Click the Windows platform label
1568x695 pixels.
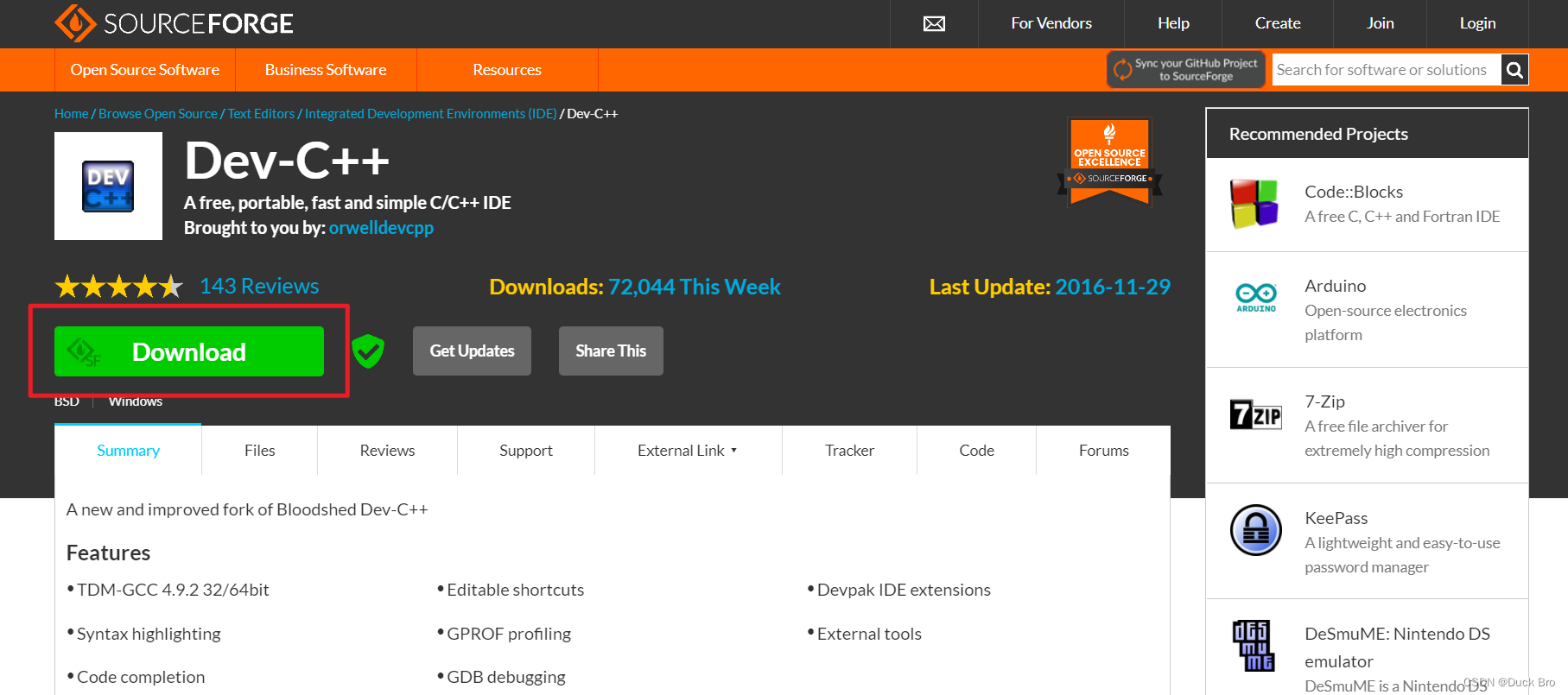click(x=136, y=401)
